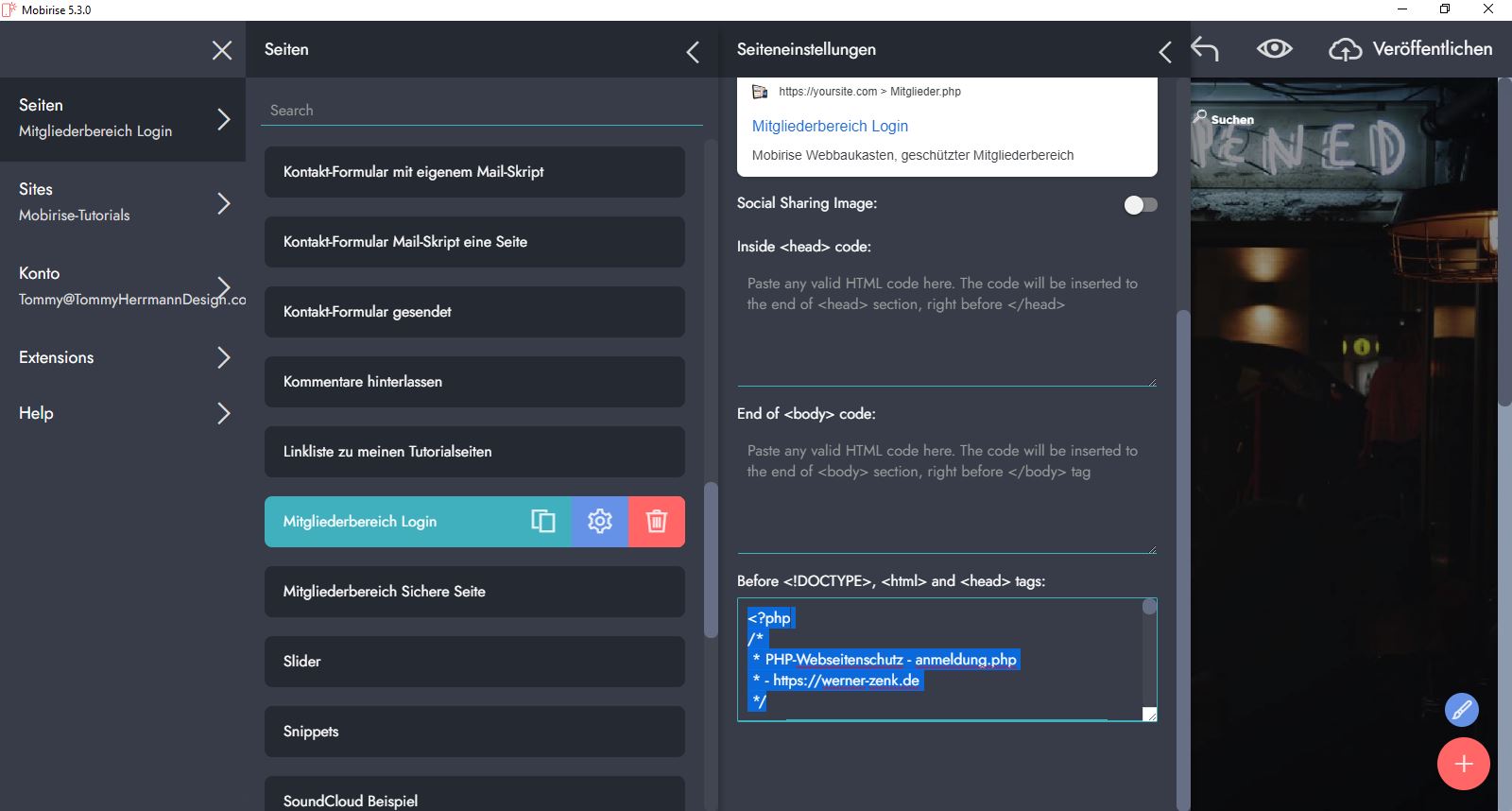The width and height of the screenshot is (1512, 811).
Task: Open page settings gear for Mitgliederbereich Login
Action: click(x=600, y=521)
